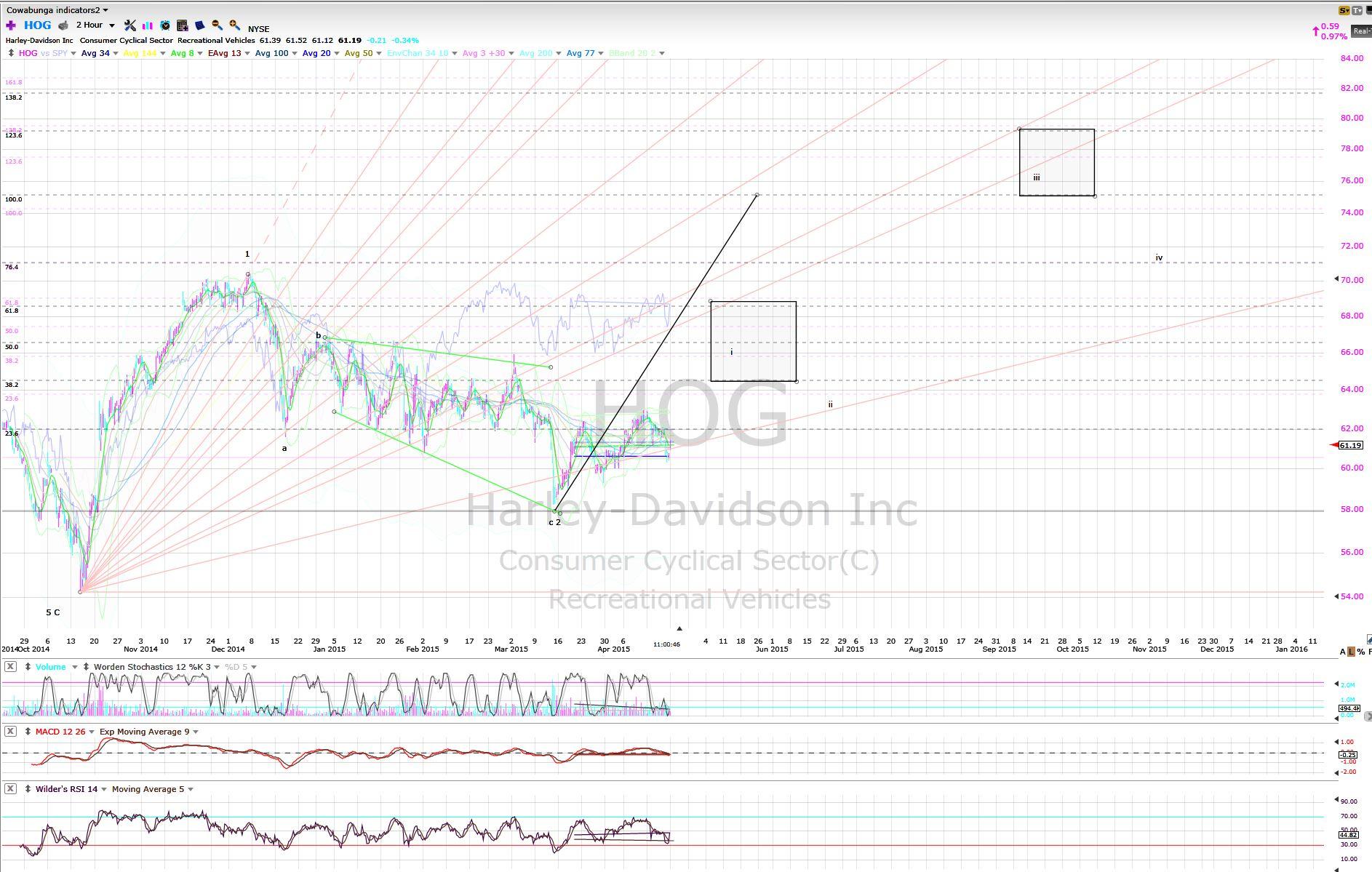Screen dimensions: 1372x872
Task: Toggle arithmetic scale with the A button
Action: coord(1343,652)
